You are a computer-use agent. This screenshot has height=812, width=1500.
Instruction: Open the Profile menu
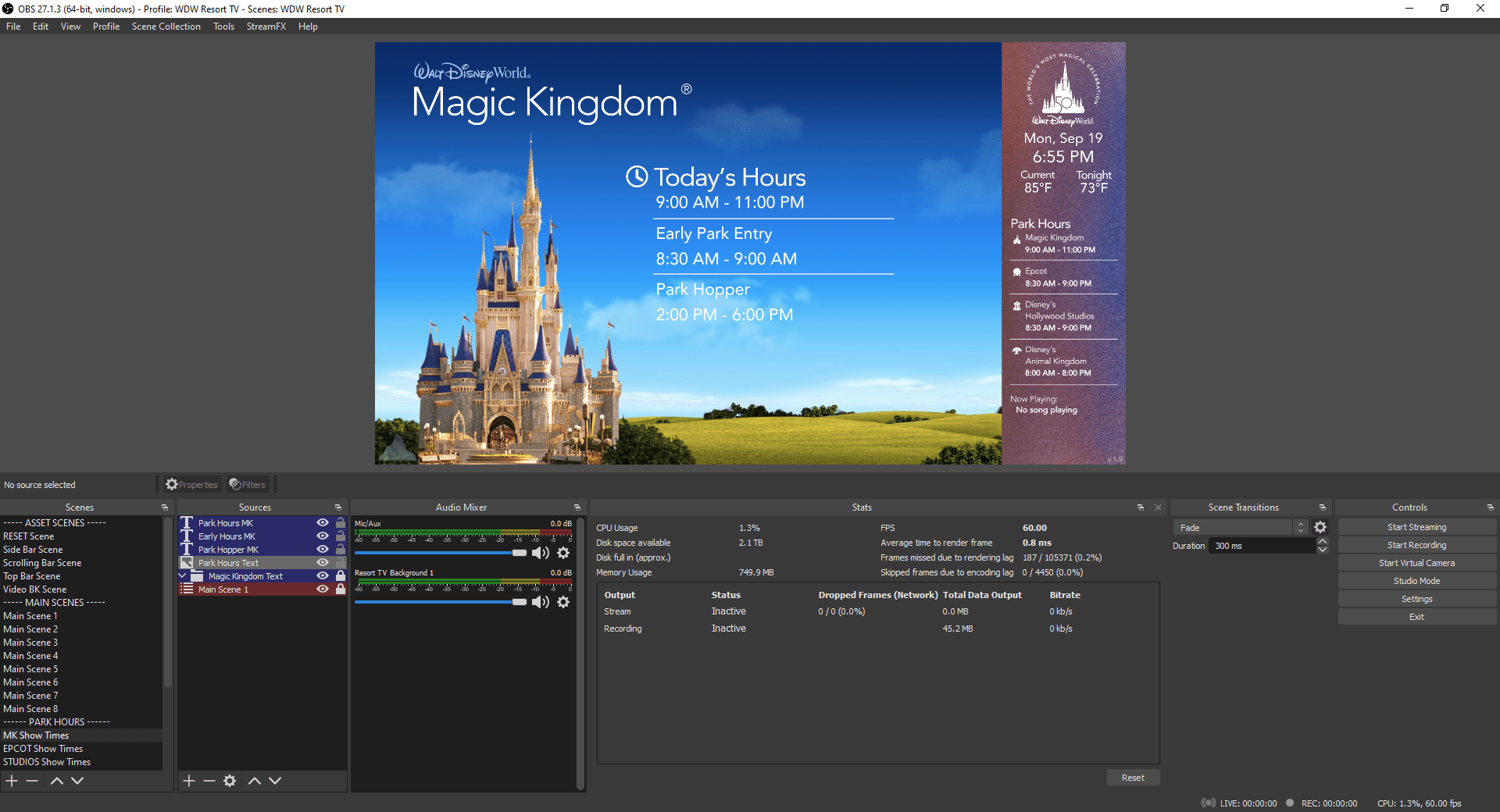pyautogui.click(x=106, y=27)
